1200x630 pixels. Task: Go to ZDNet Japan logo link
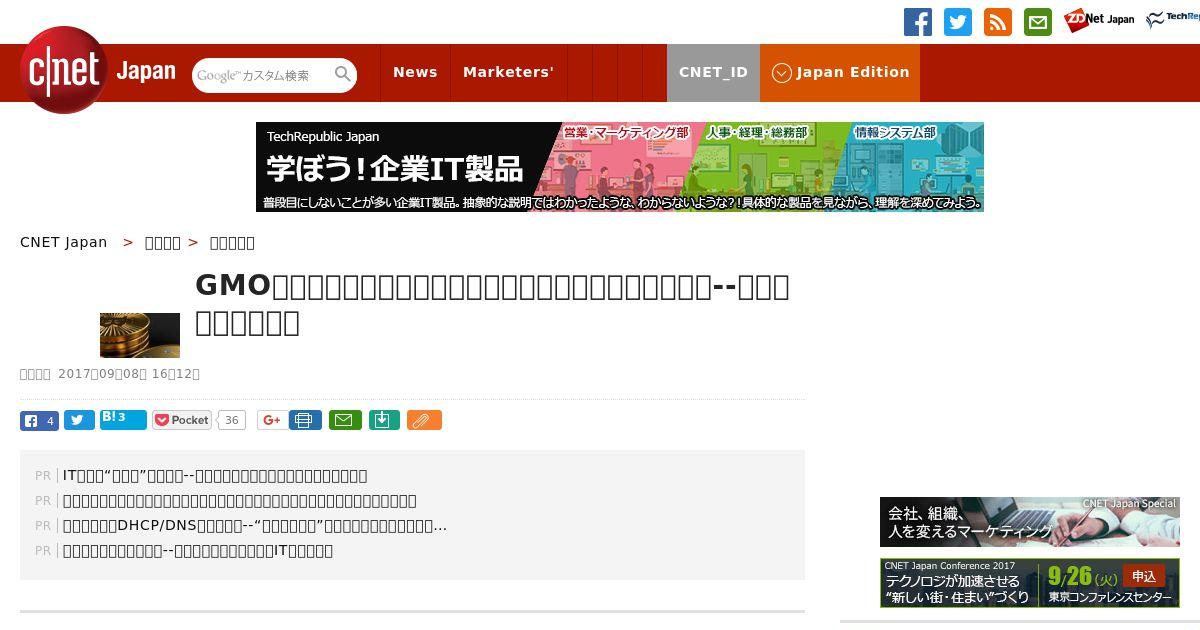pos(1099,20)
